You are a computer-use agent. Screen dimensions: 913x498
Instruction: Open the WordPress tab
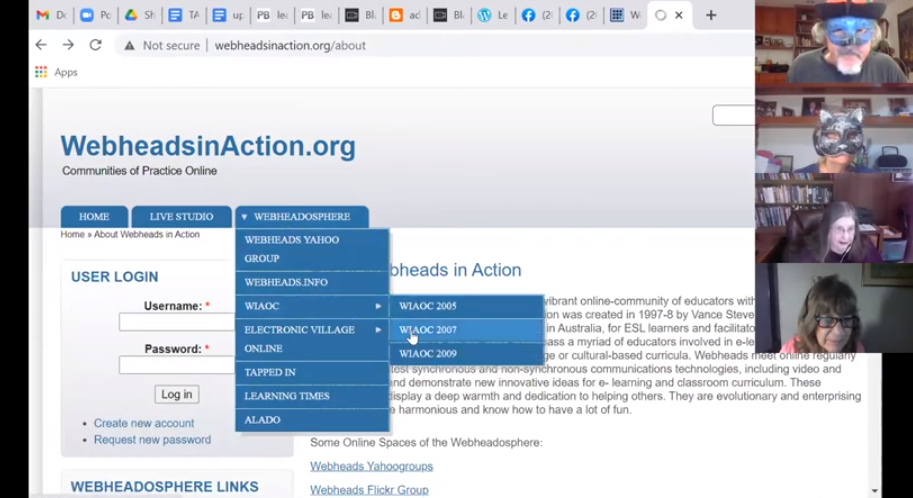coord(492,15)
